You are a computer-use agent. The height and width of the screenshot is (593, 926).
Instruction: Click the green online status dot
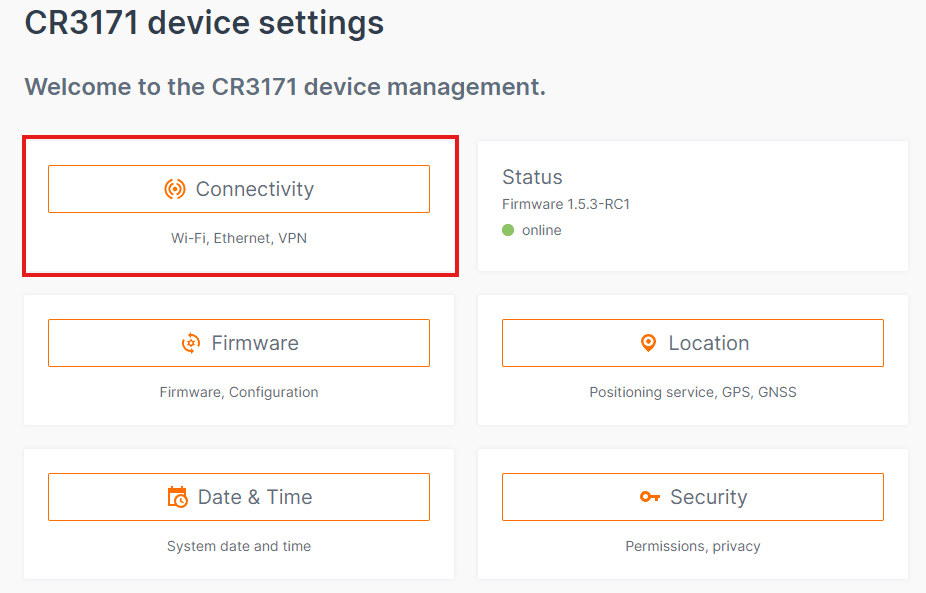tap(508, 230)
